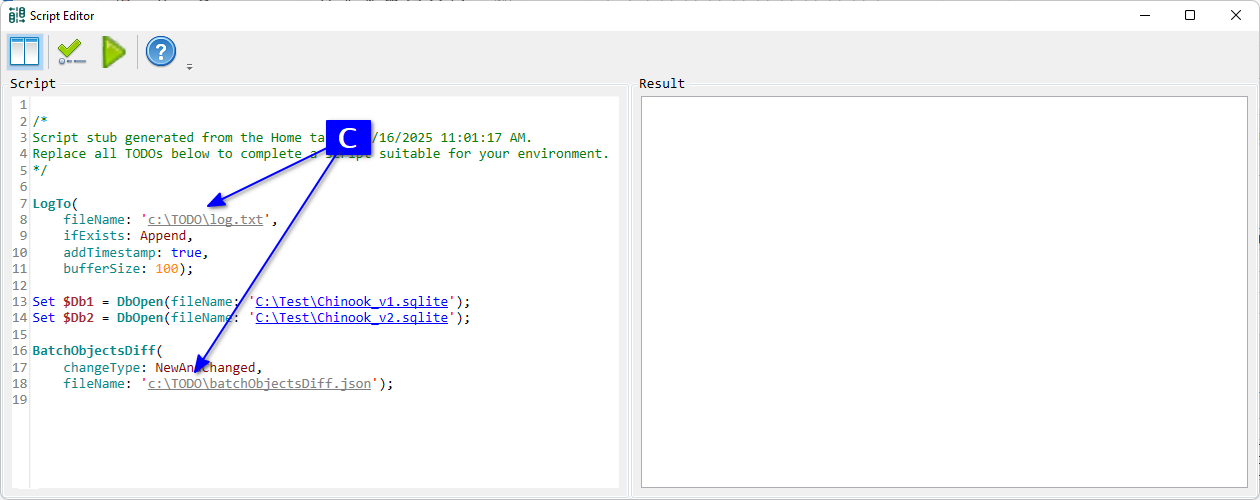Open the C:\Test\Chinook_v2.sqlite path link
Viewport: 1260px width, 500px height.
tap(352, 318)
